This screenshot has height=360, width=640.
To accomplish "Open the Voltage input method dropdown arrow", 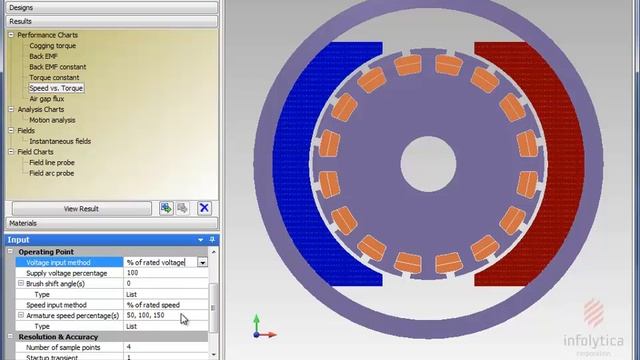I will (202, 262).
